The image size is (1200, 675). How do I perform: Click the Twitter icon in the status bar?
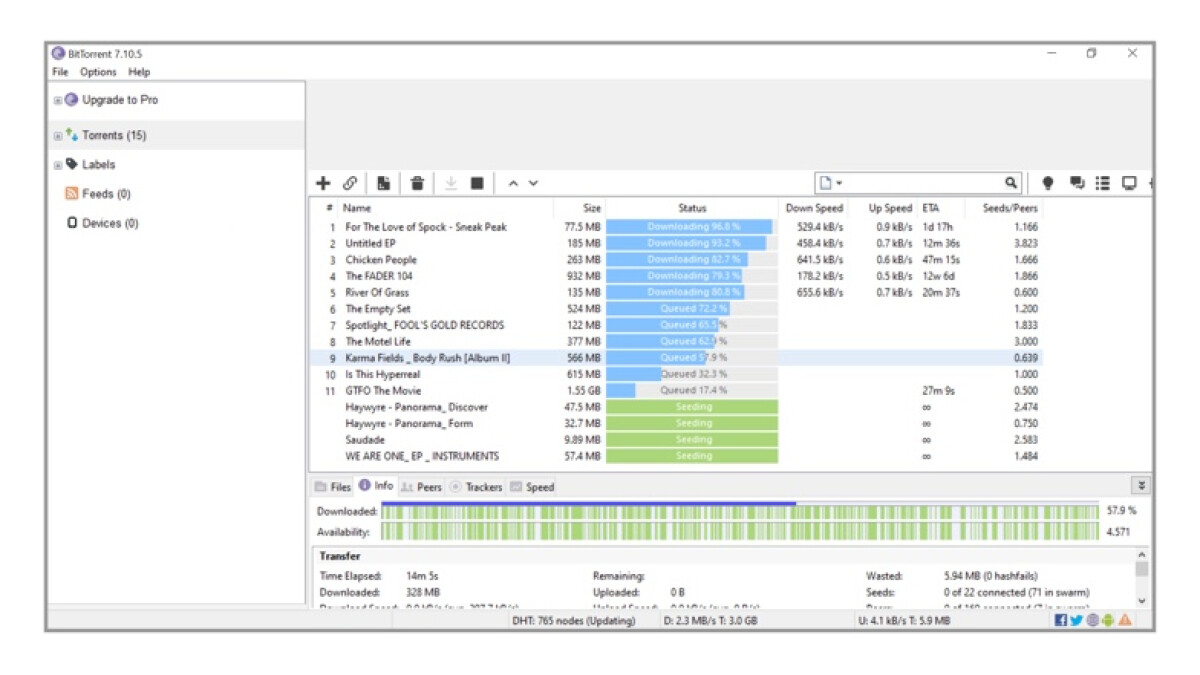point(1075,620)
